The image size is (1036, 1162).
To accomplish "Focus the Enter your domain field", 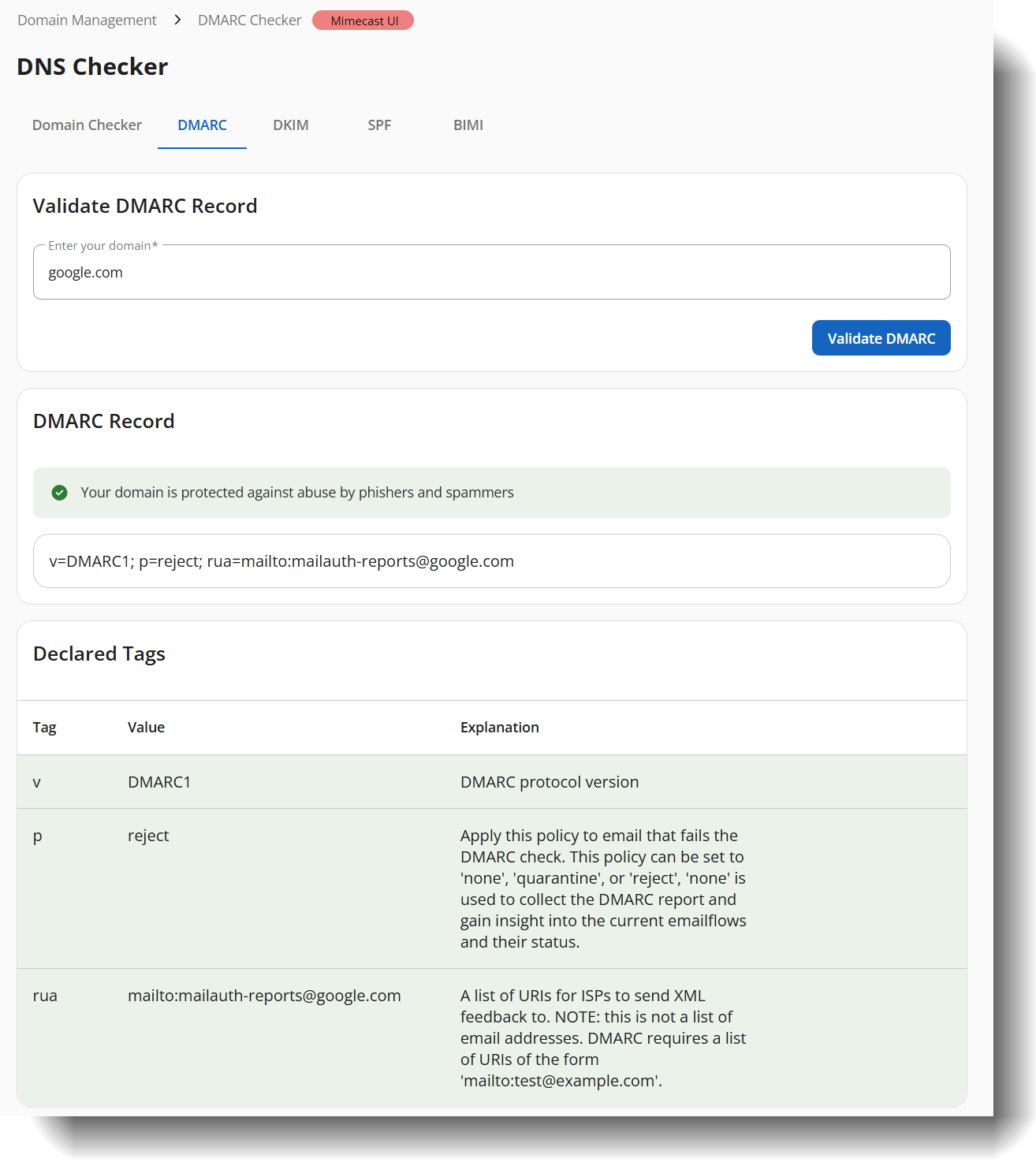I will (x=491, y=273).
